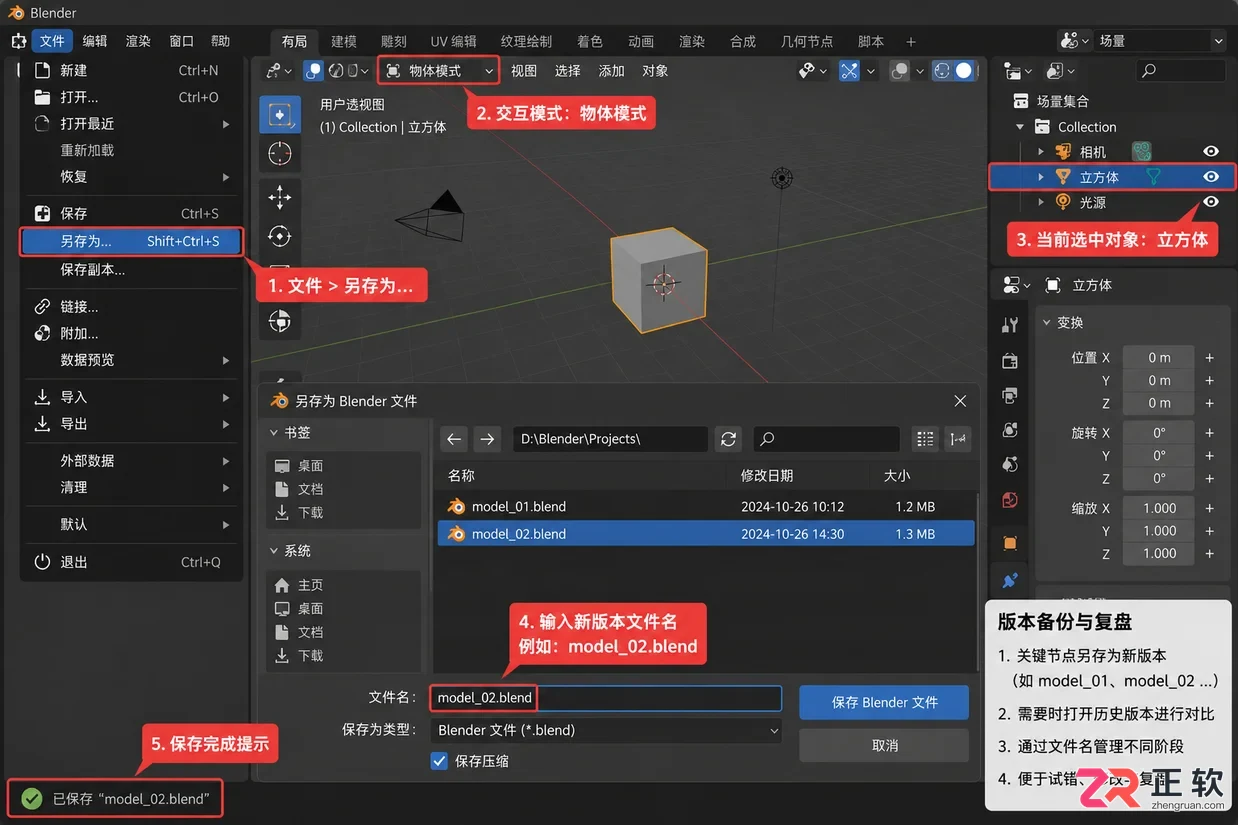Refresh the file list in save dialog
This screenshot has width=1238, height=825.
pos(729,439)
